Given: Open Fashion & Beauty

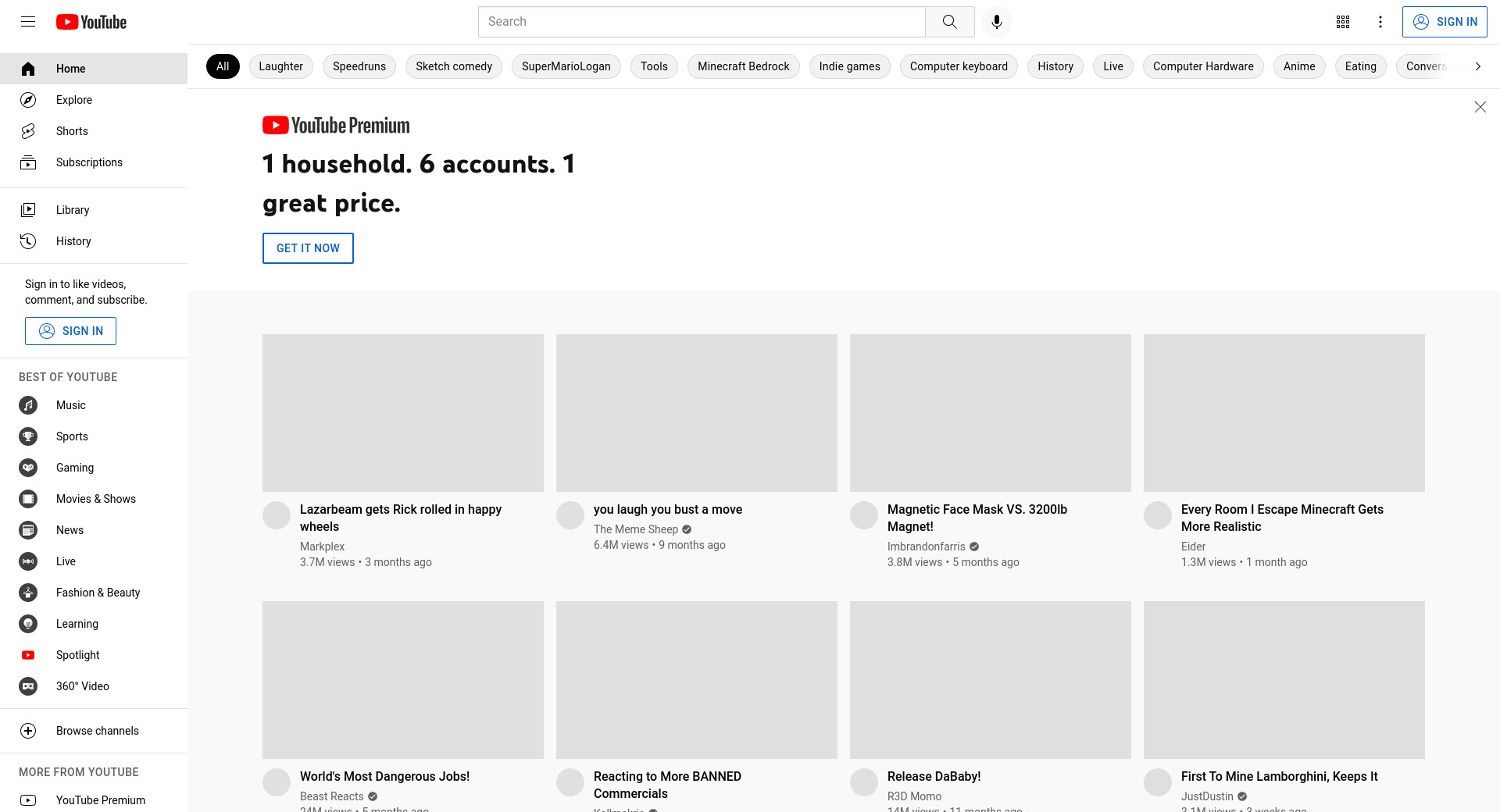Looking at the screenshot, I should pos(94,593).
